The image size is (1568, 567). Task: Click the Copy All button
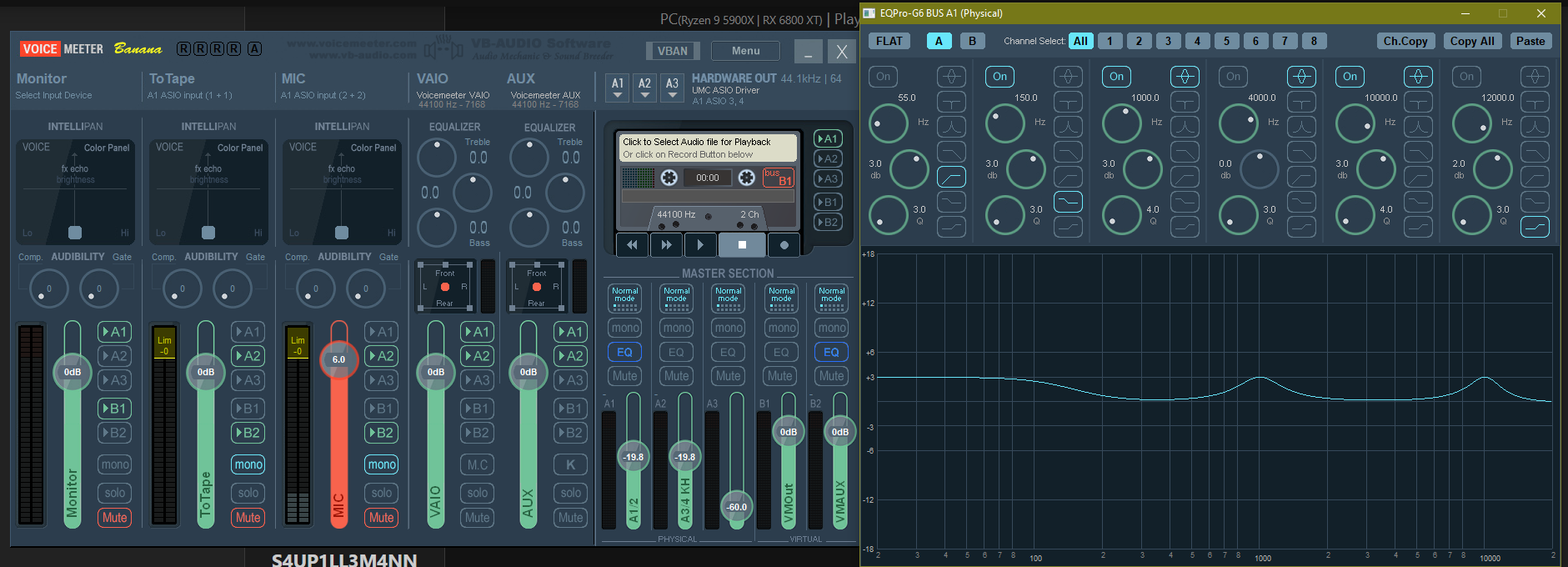point(1472,41)
